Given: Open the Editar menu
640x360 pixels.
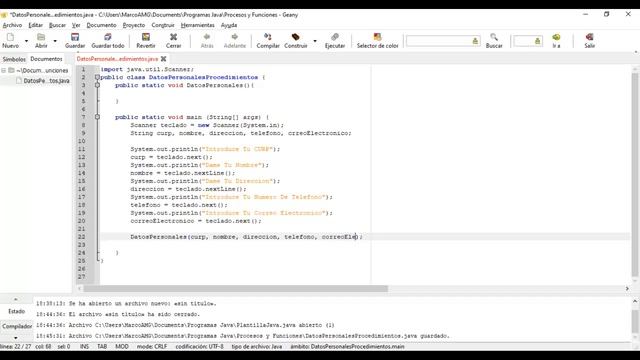Looking at the screenshot, I should click(36, 25).
